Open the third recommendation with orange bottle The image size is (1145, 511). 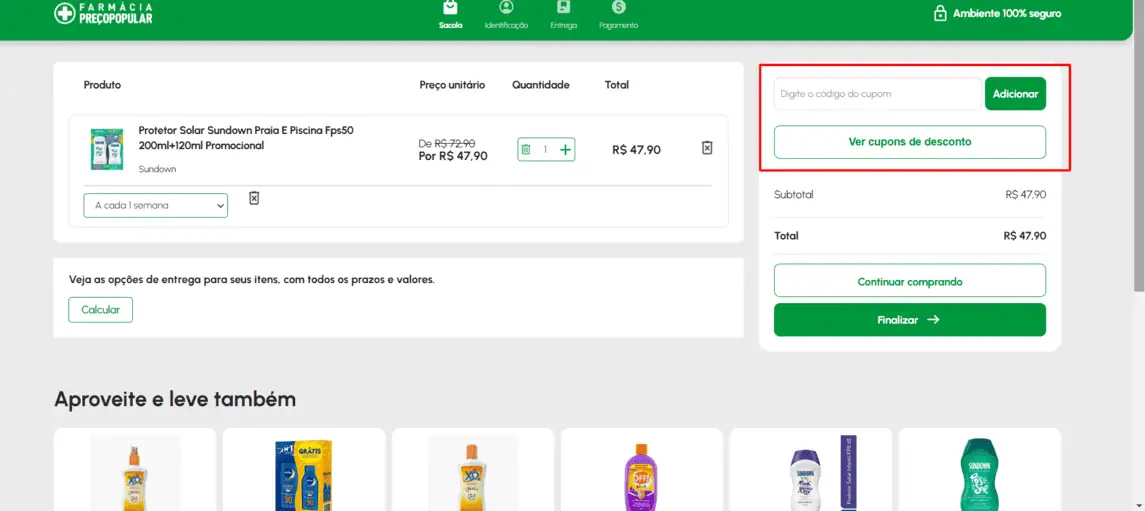(473, 473)
